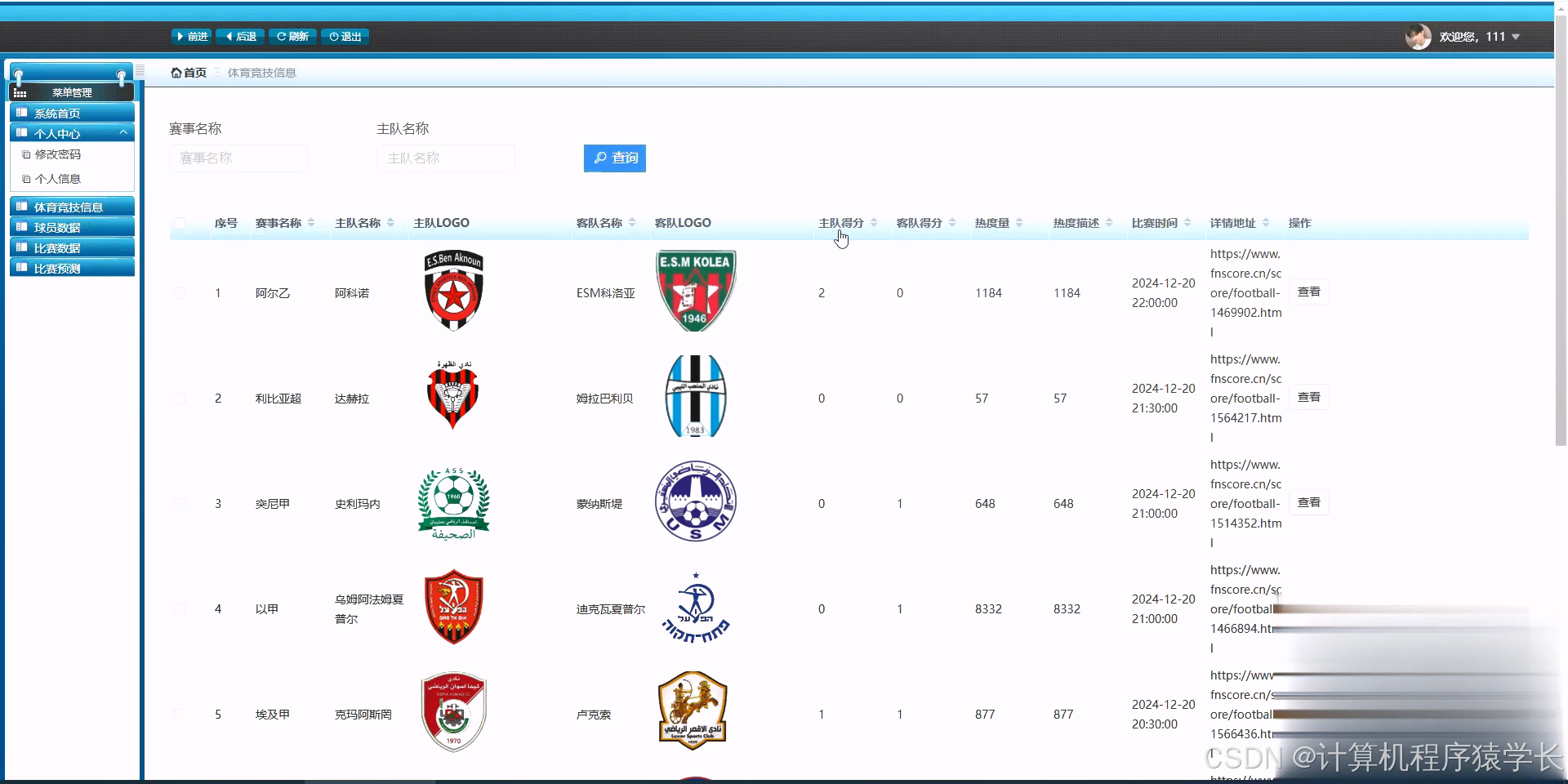Sort by 主队得分 column arrows
The width and height of the screenshot is (1568, 784).
click(874, 223)
